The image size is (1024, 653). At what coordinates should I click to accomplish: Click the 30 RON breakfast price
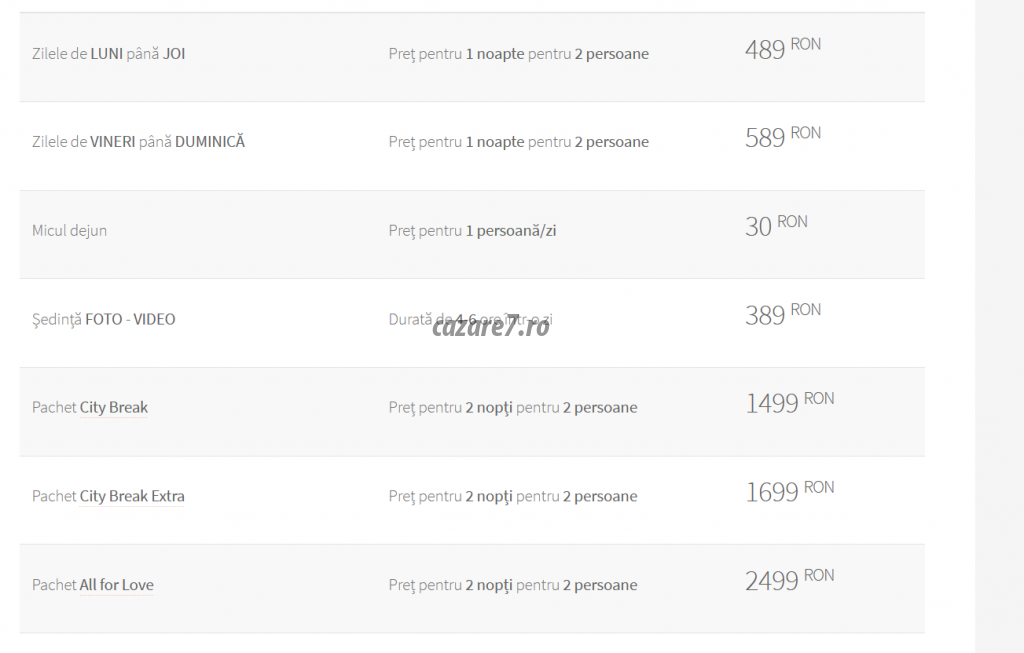(775, 226)
